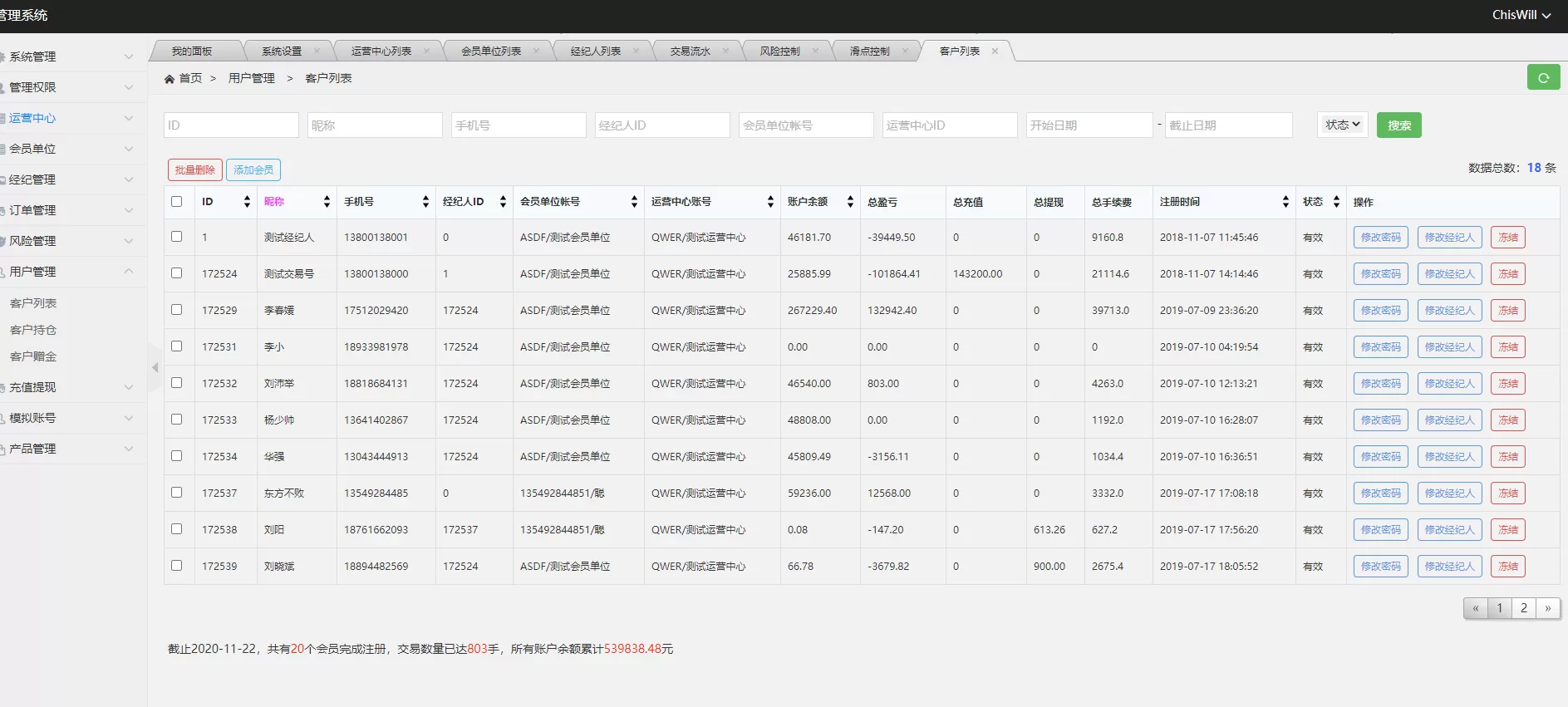This screenshot has height=707, width=1568.
Task: Sort table by 昵称 column arrows
Action: pos(327,202)
